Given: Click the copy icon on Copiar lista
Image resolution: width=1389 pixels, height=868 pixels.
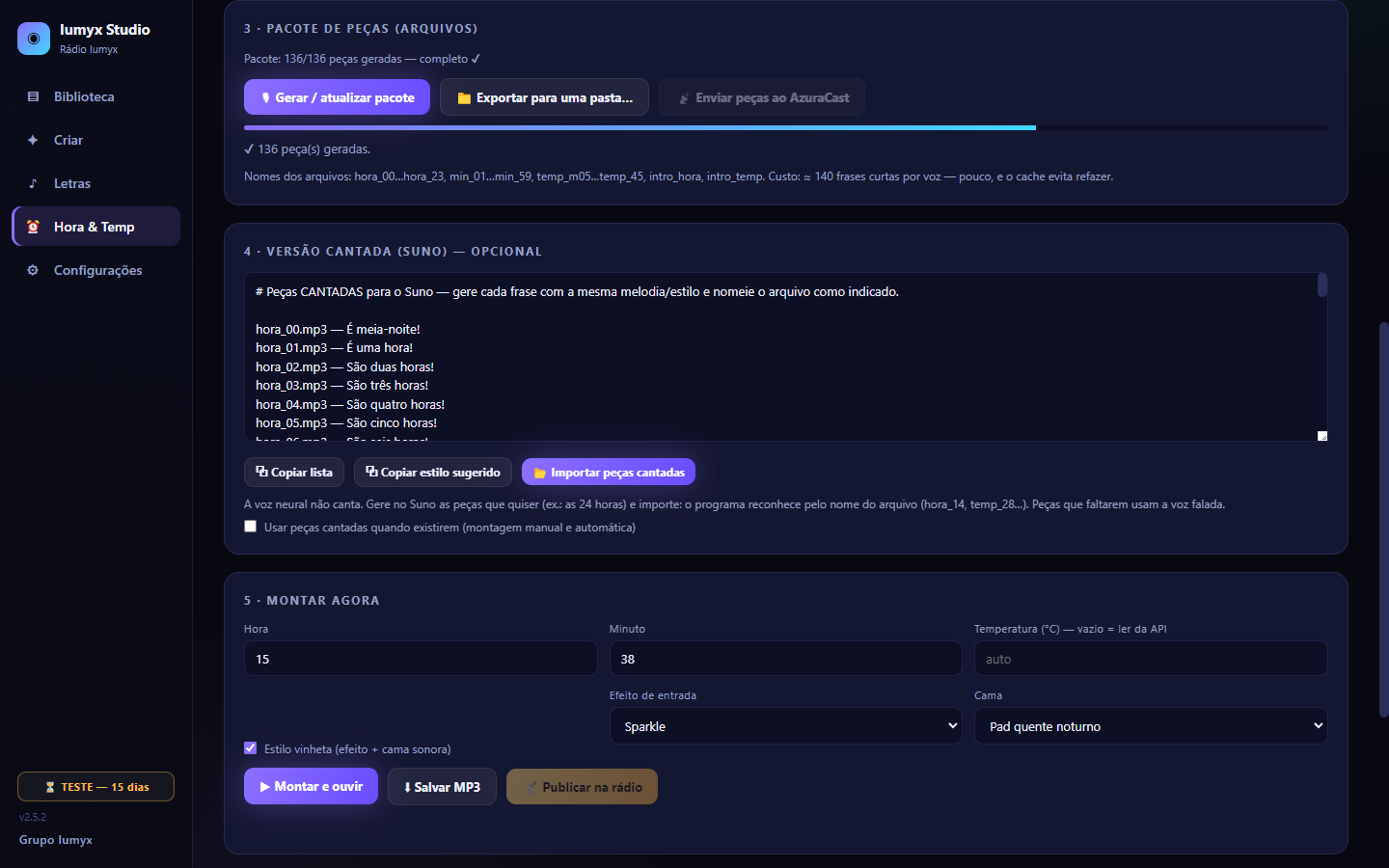Looking at the screenshot, I should pos(261,472).
